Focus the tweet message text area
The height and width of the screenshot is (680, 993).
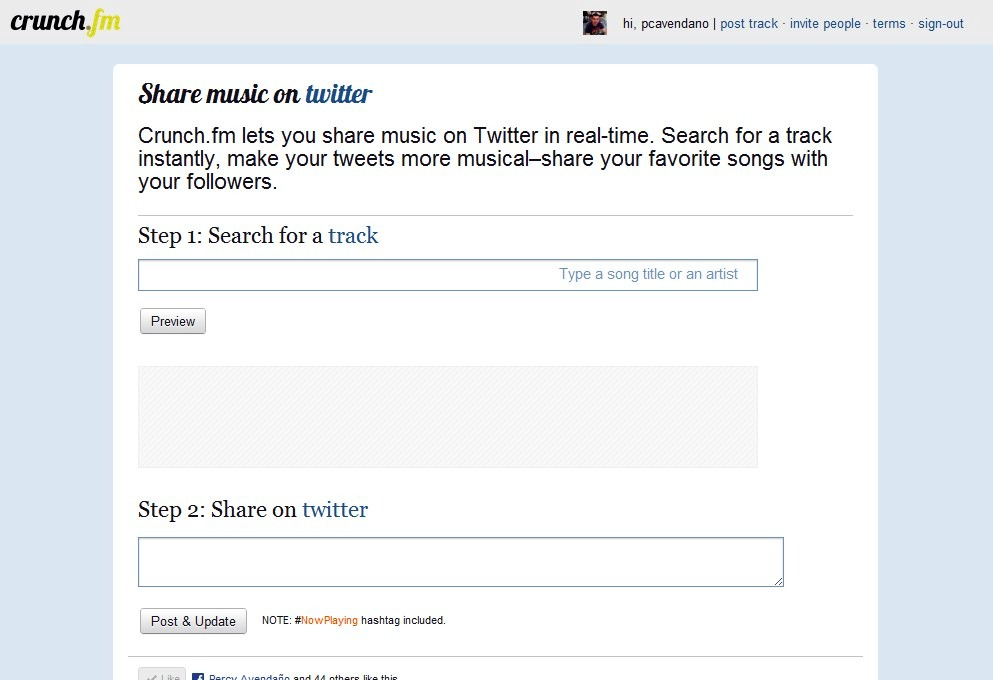coord(460,562)
